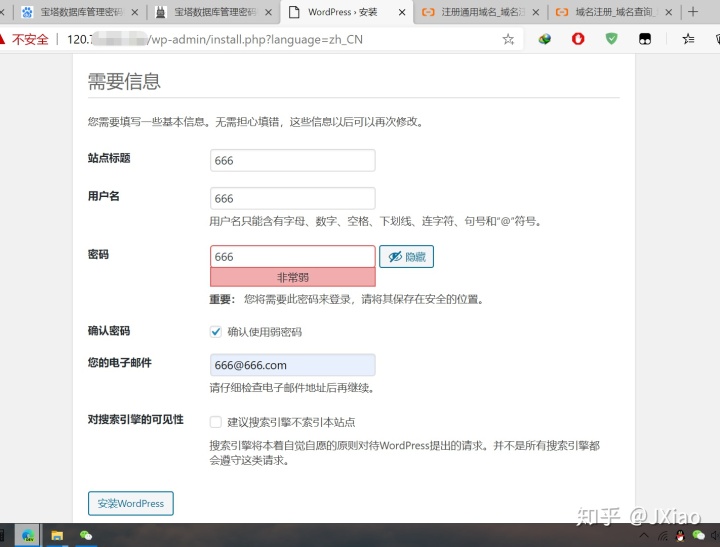Close the 域名注册_域名查询 tab
720x547 pixels.
click(669, 12)
